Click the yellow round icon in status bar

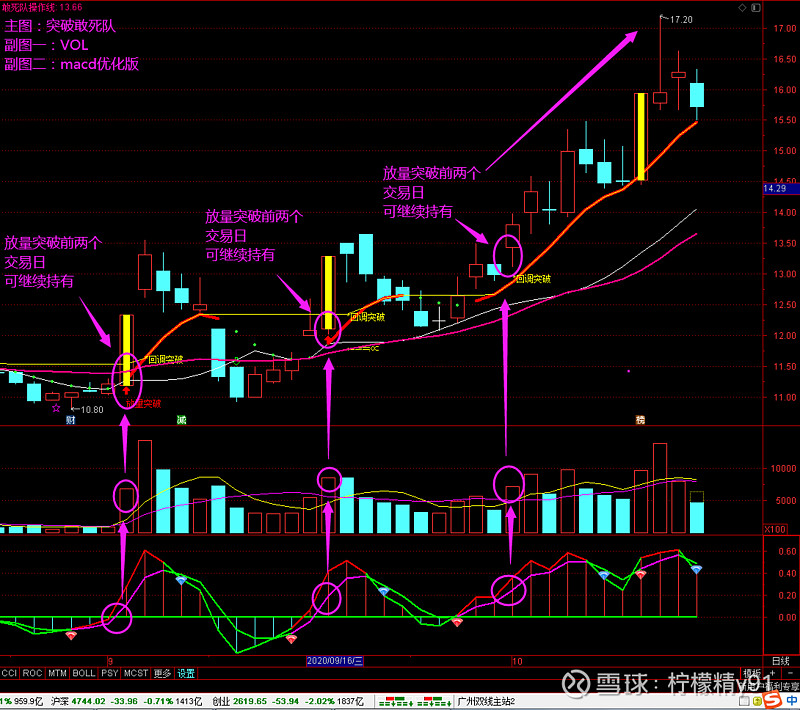(x=757, y=702)
